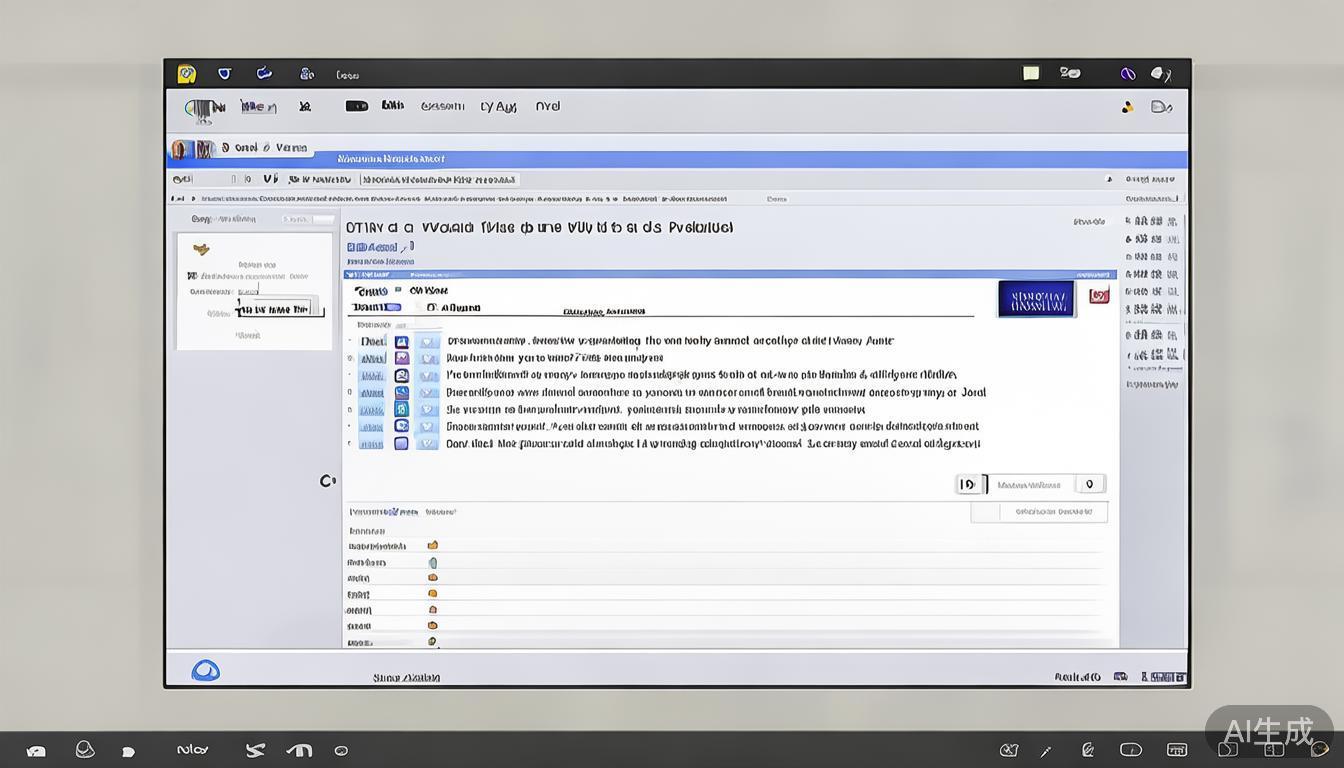Click the blue round icon at window bottom-left

click(x=205, y=671)
